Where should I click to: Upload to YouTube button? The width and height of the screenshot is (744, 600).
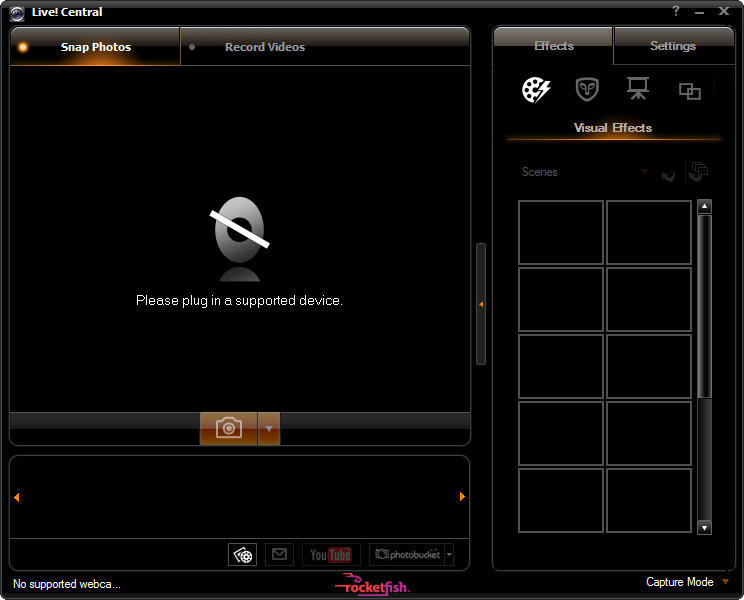pos(330,555)
